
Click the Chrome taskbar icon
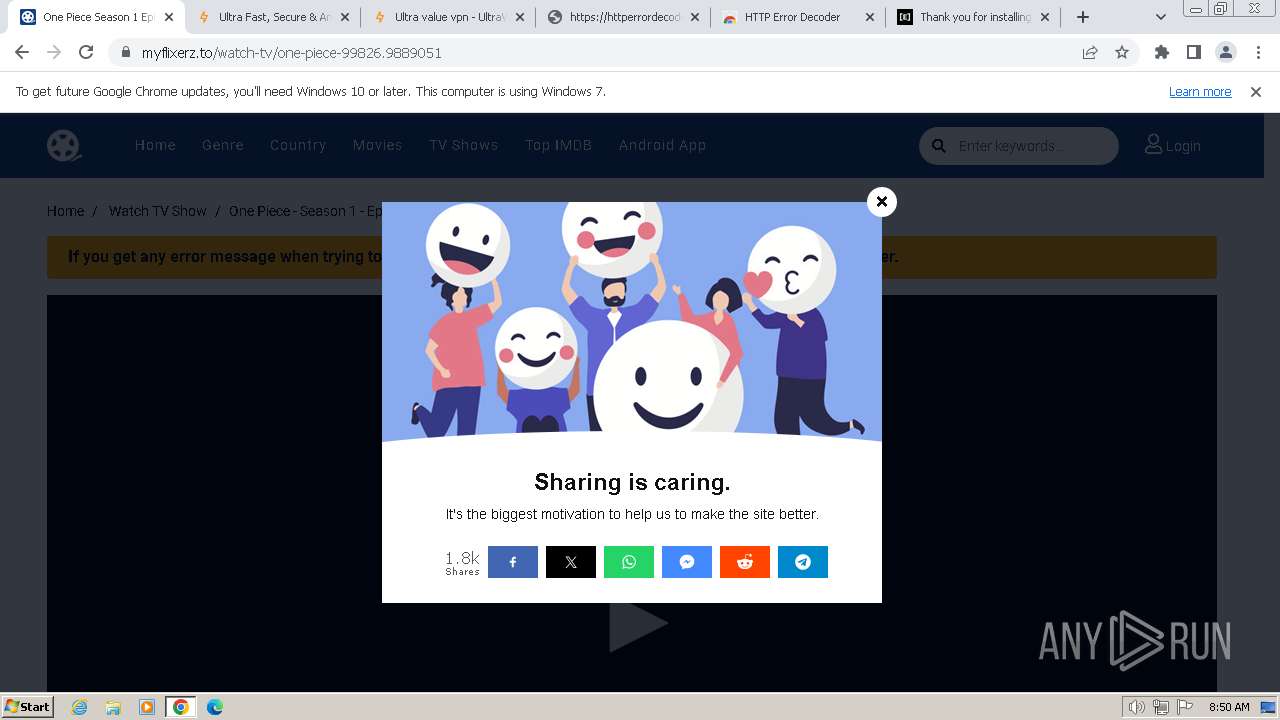[181, 707]
